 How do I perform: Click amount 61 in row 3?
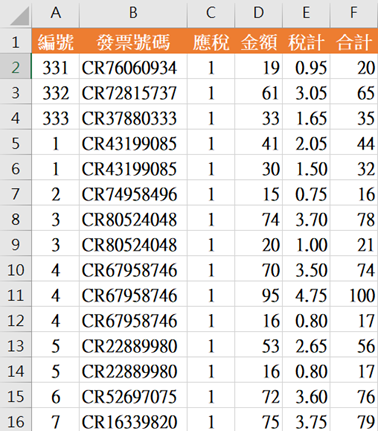point(259,93)
